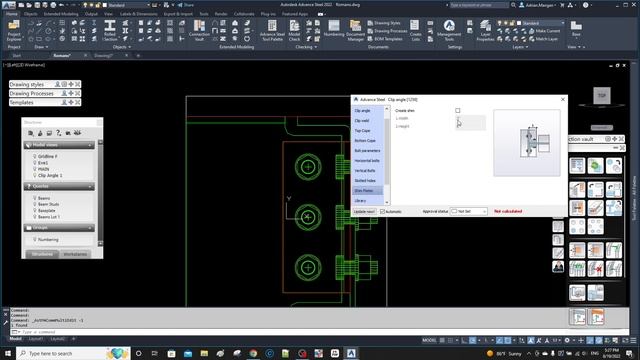This screenshot has width=640, height=360.
Task: Click the search magnifier in title bar
Action: [513, 5]
